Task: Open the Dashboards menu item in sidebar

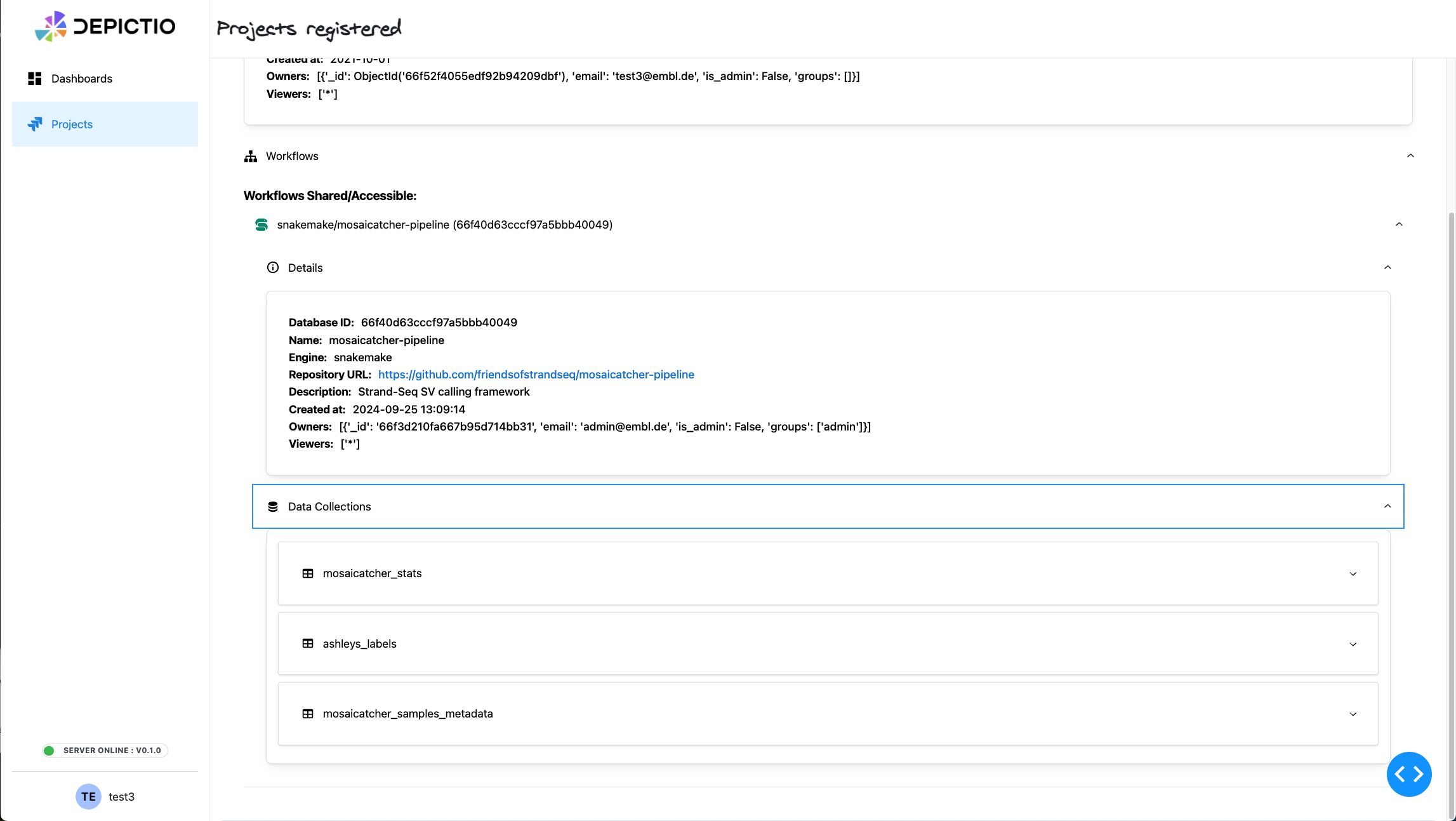Action: (x=82, y=78)
